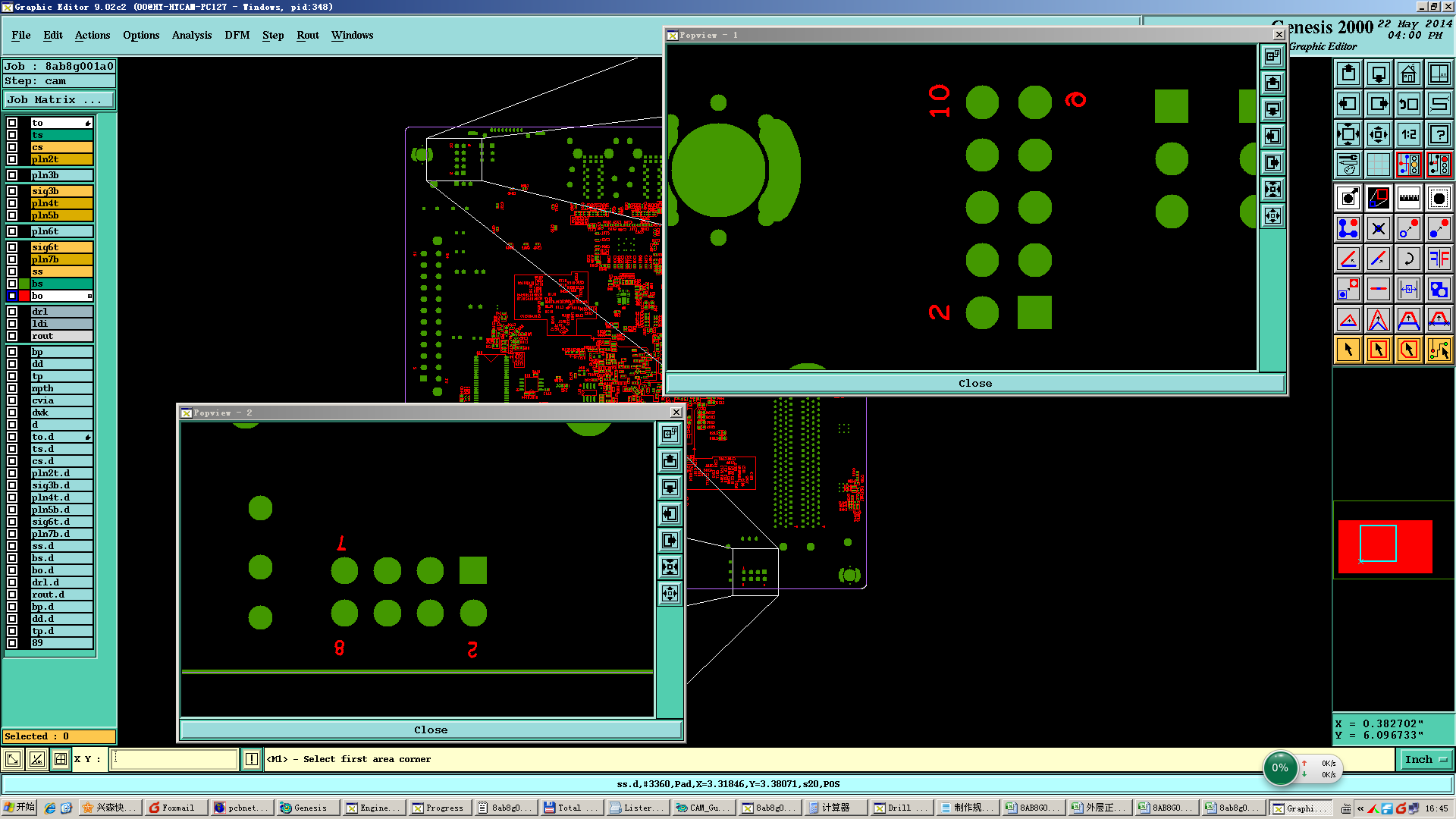Image resolution: width=1456 pixels, height=819 pixels.
Task: Select the rectangle area select arrow tool
Action: 1379,350
